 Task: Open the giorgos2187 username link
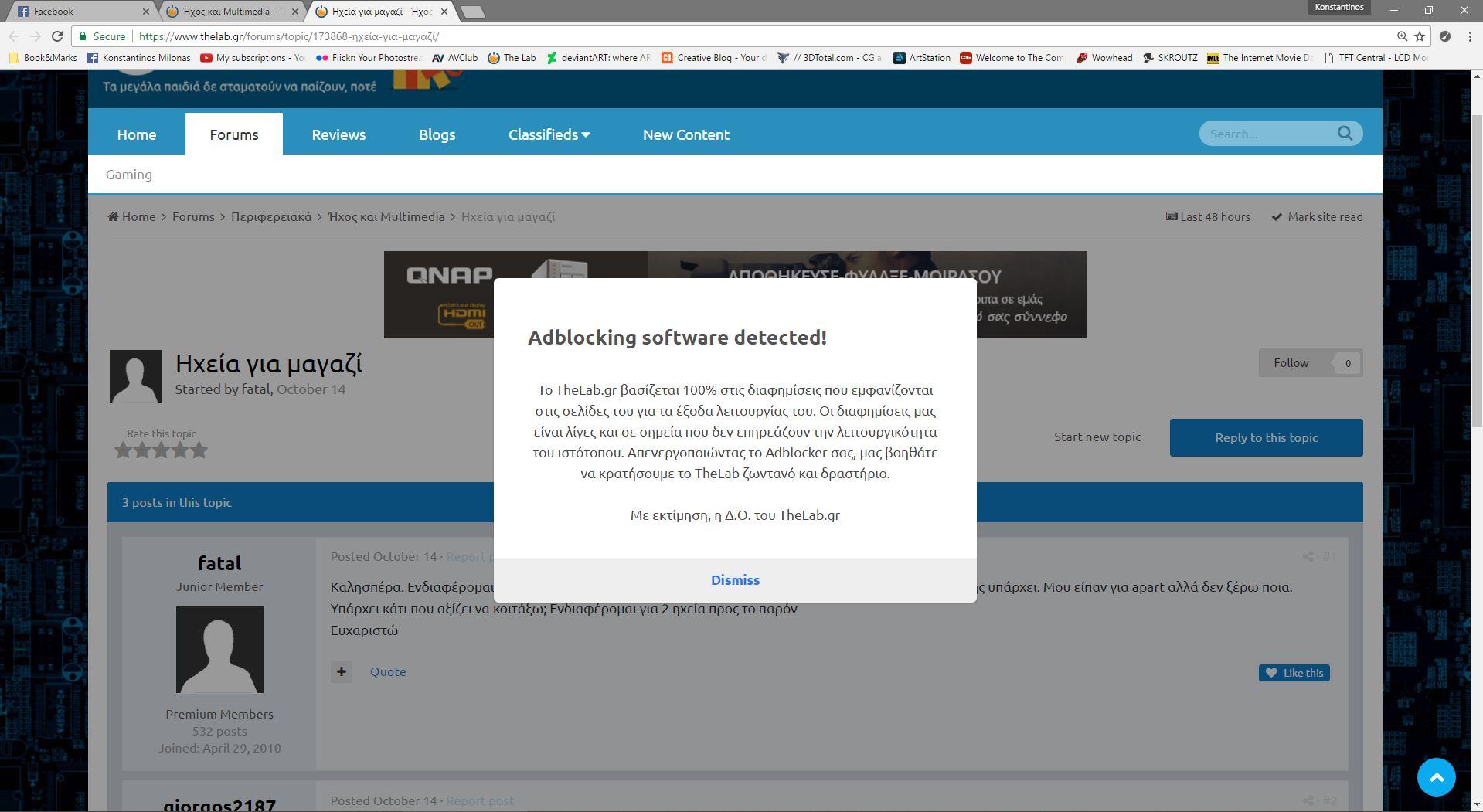[x=219, y=806]
